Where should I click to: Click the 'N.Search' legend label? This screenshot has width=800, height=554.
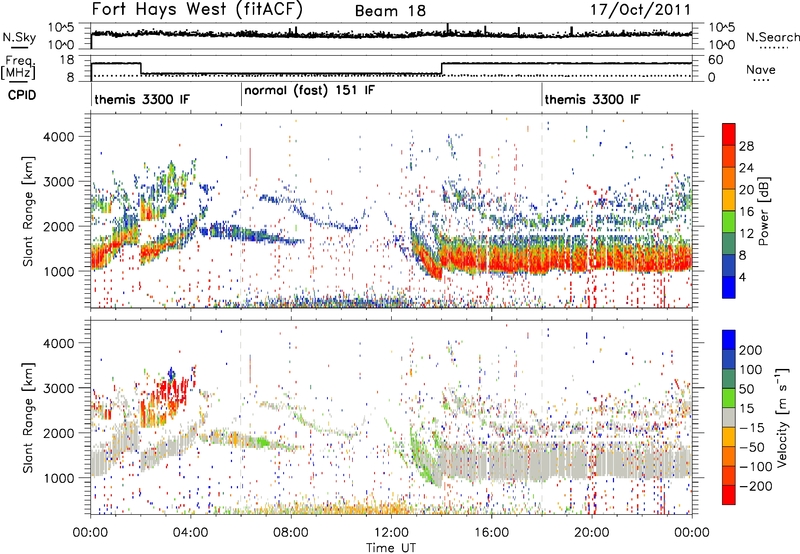point(772,37)
